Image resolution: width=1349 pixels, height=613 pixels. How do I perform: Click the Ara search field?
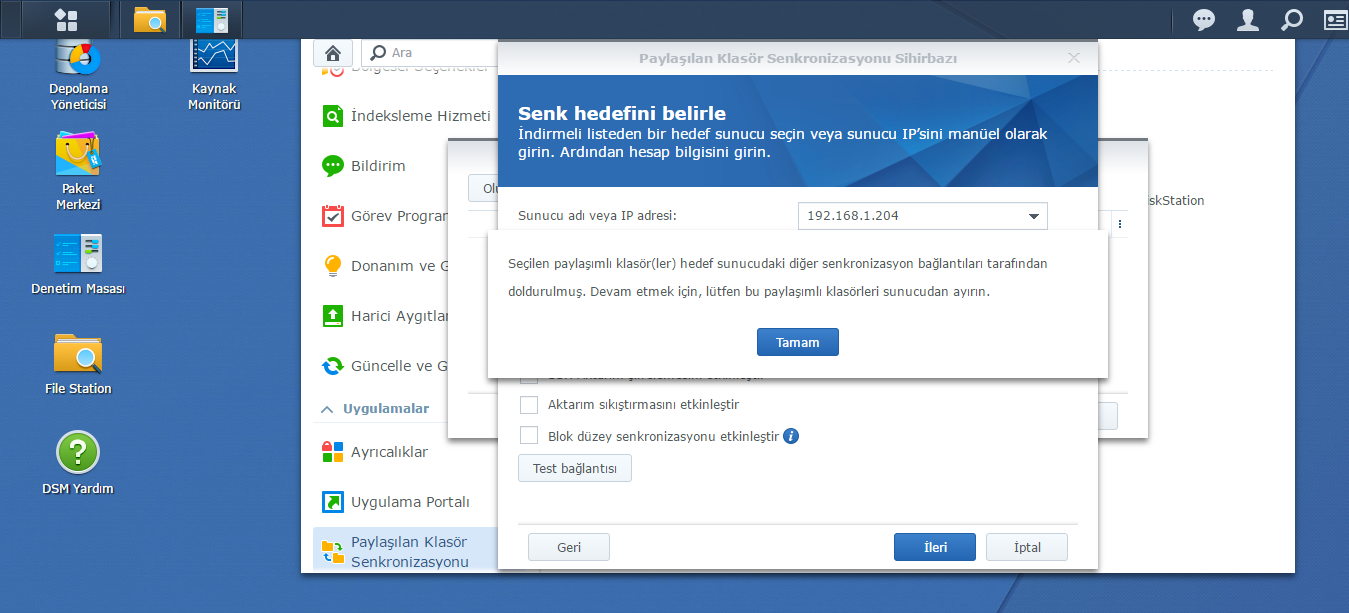pos(440,53)
